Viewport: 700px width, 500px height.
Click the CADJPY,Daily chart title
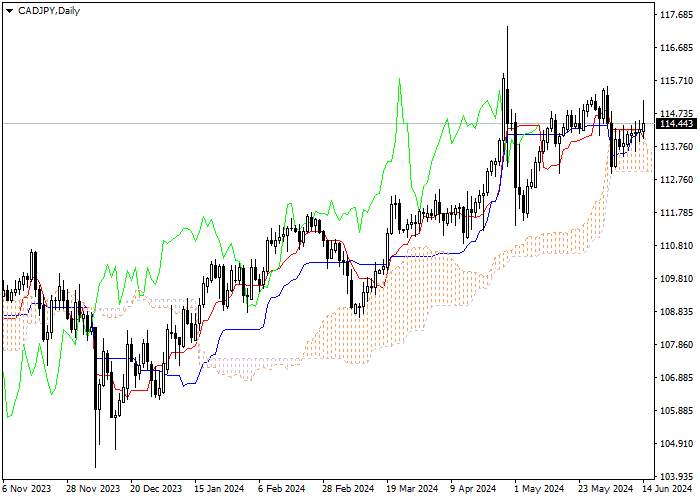pos(49,11)
